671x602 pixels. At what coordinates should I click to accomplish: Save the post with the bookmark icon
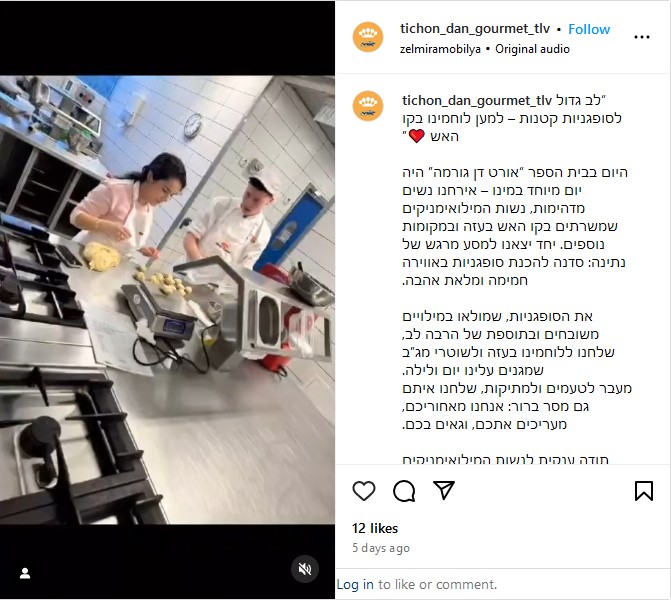644,491
